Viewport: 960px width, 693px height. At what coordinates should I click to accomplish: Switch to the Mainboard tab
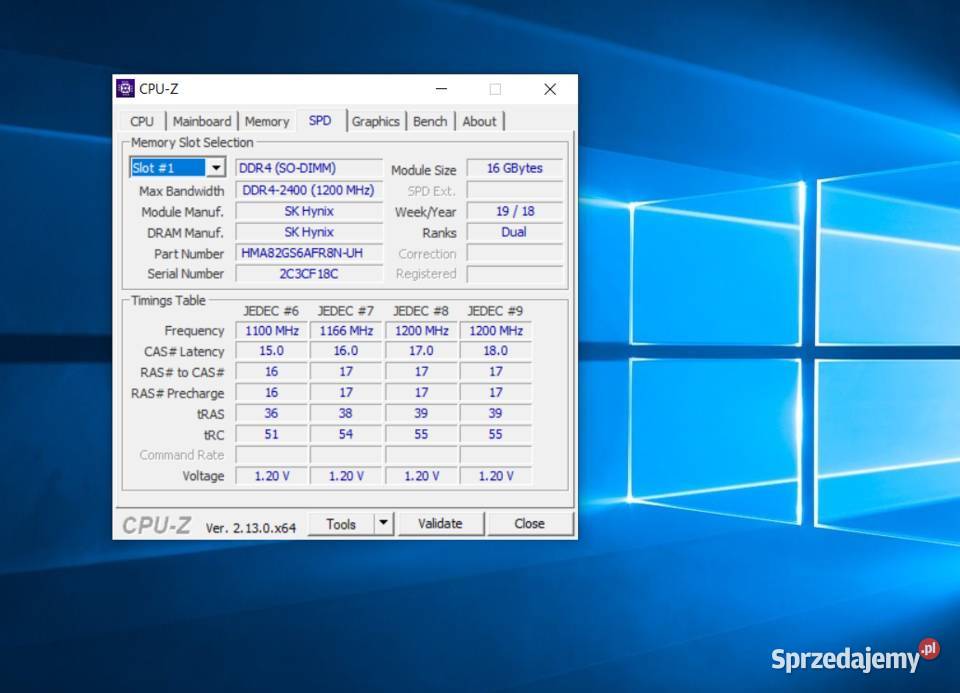tap(202, 120)
